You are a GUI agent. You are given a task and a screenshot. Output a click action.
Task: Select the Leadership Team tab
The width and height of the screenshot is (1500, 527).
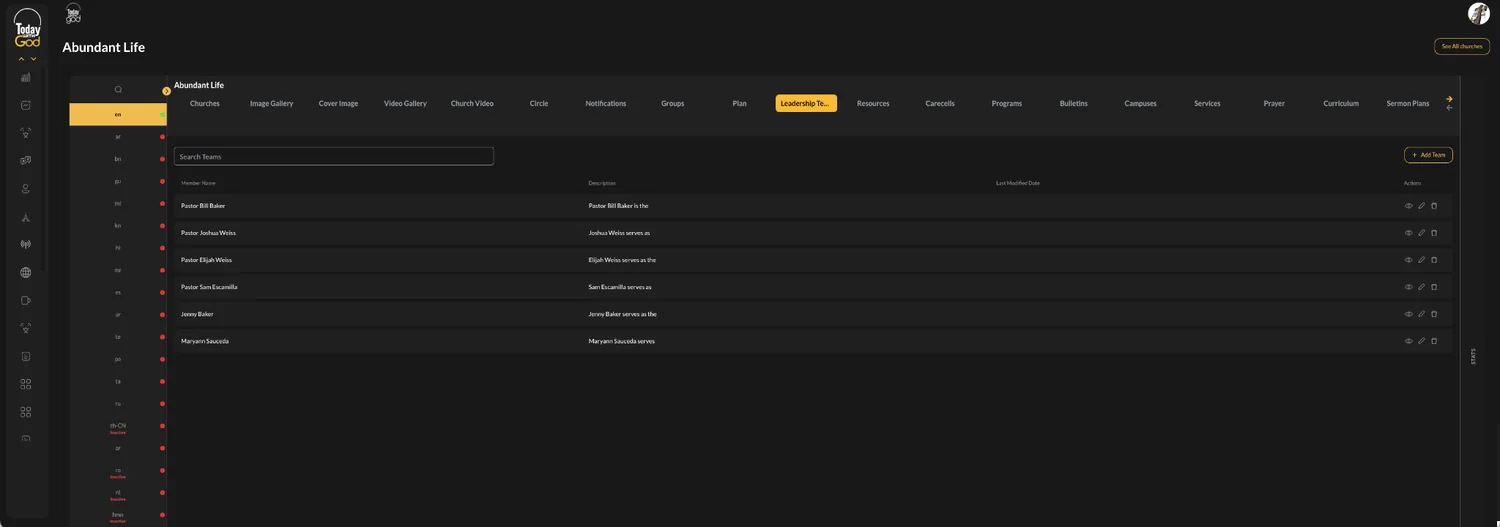click(806, 103)
